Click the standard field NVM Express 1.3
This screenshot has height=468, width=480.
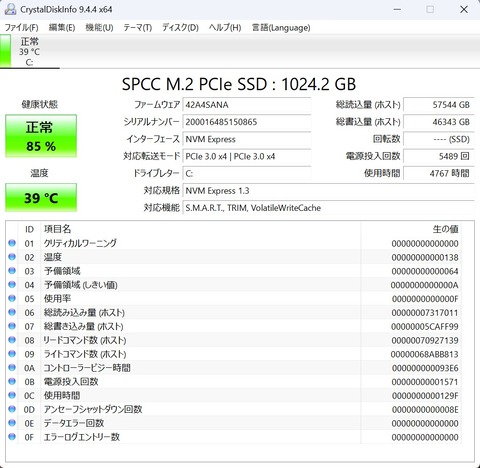point(328,191)
